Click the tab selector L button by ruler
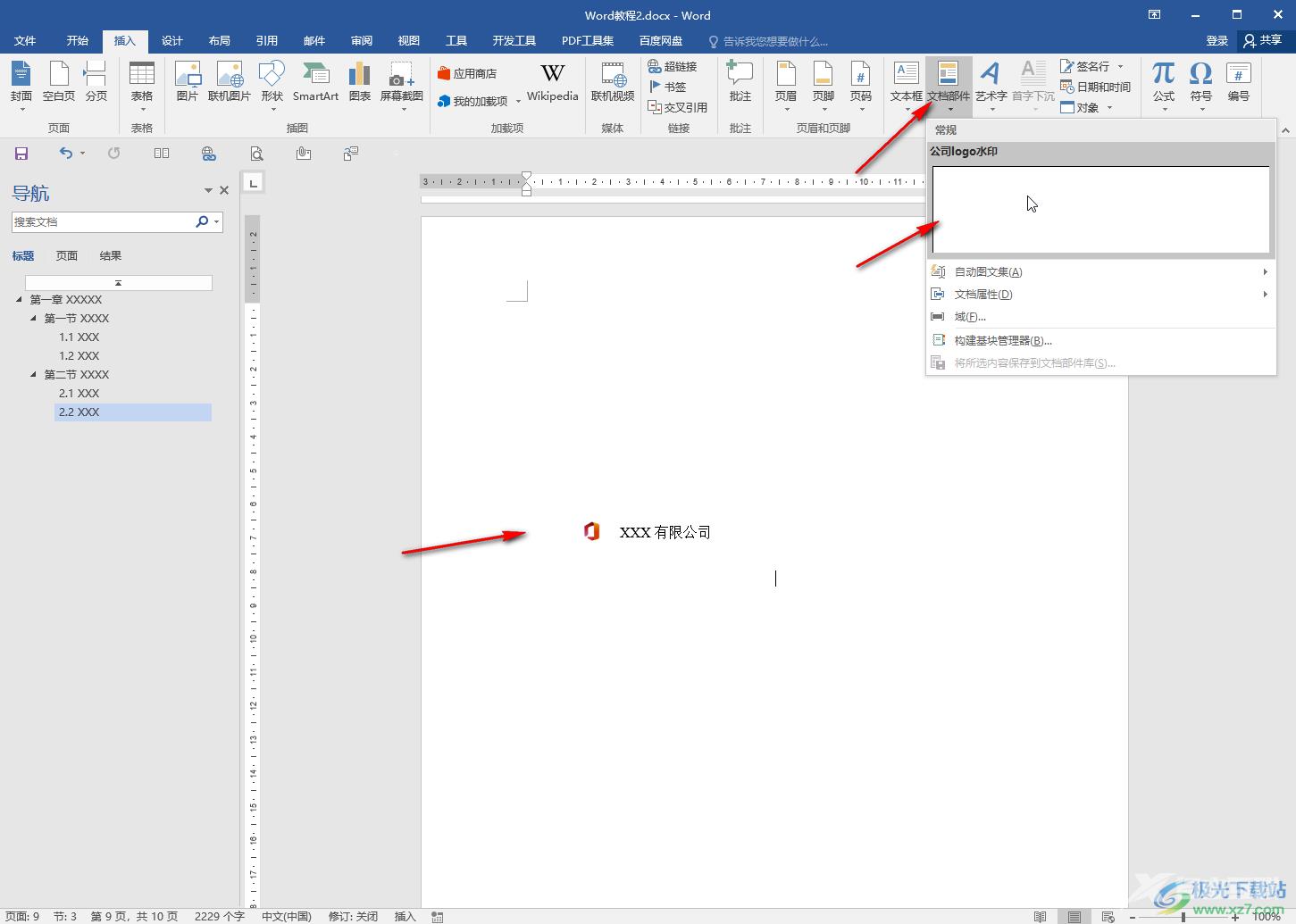Viewport: 1296px width, 924px height. click(254, 183)
